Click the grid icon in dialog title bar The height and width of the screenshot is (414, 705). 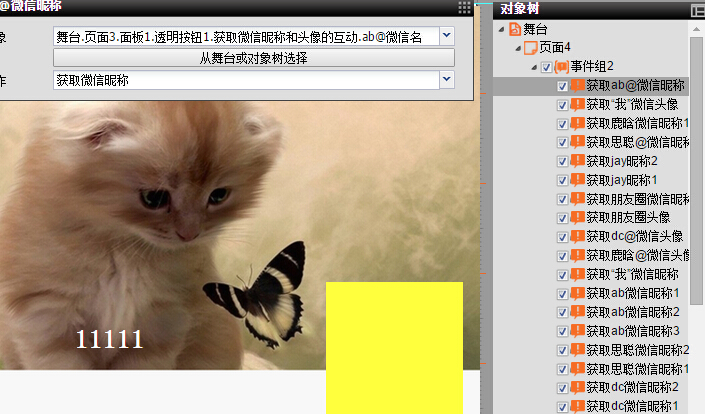tap(464, 8)
